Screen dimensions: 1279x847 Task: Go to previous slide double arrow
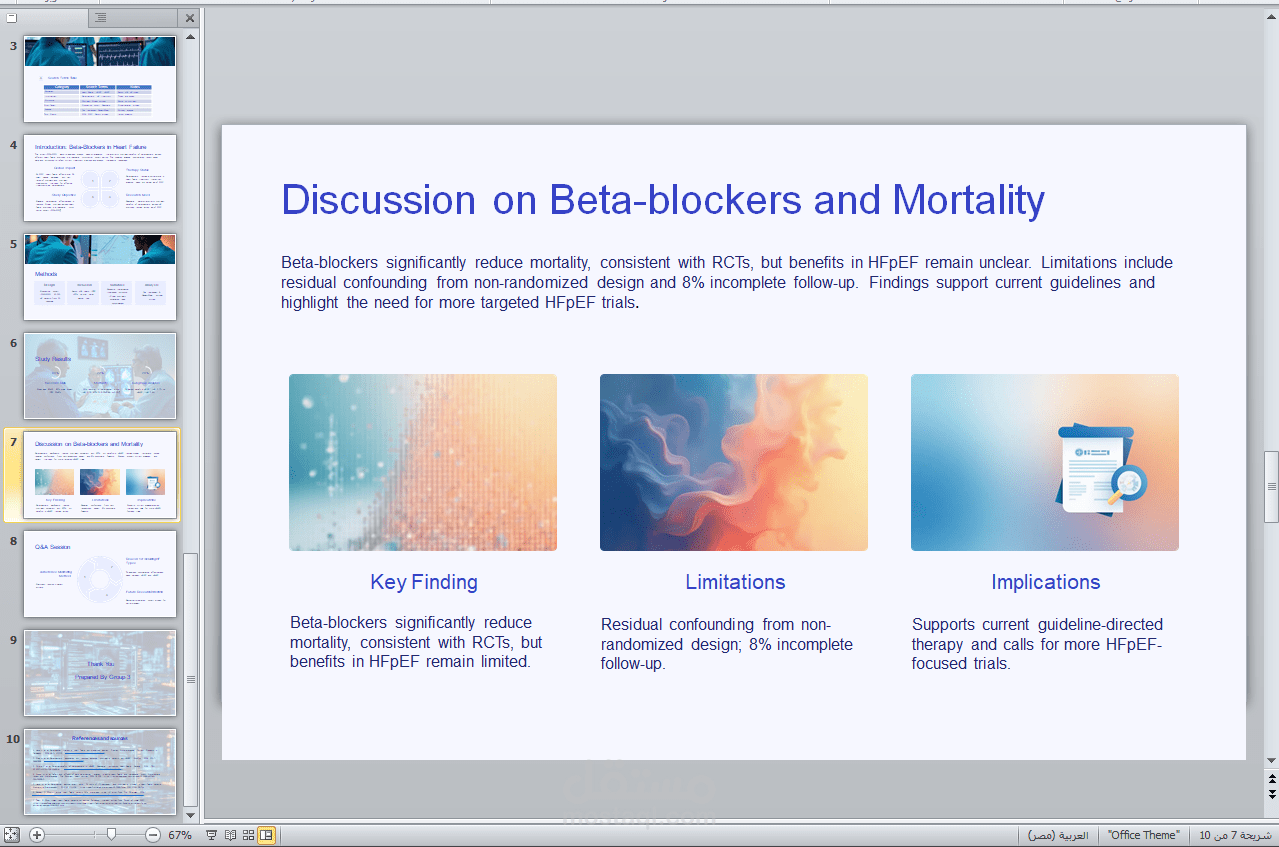tap(1271, 779)
